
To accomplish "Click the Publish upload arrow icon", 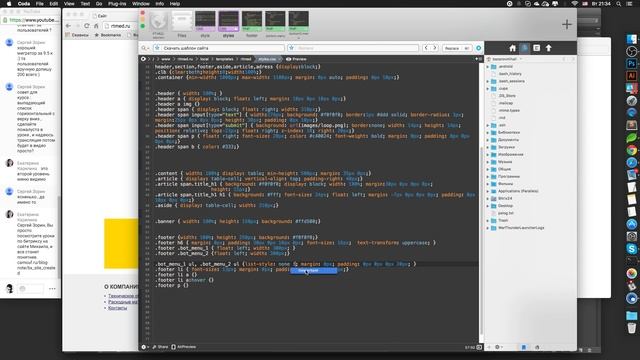I will pyautogui.click(x=549, y=48).
